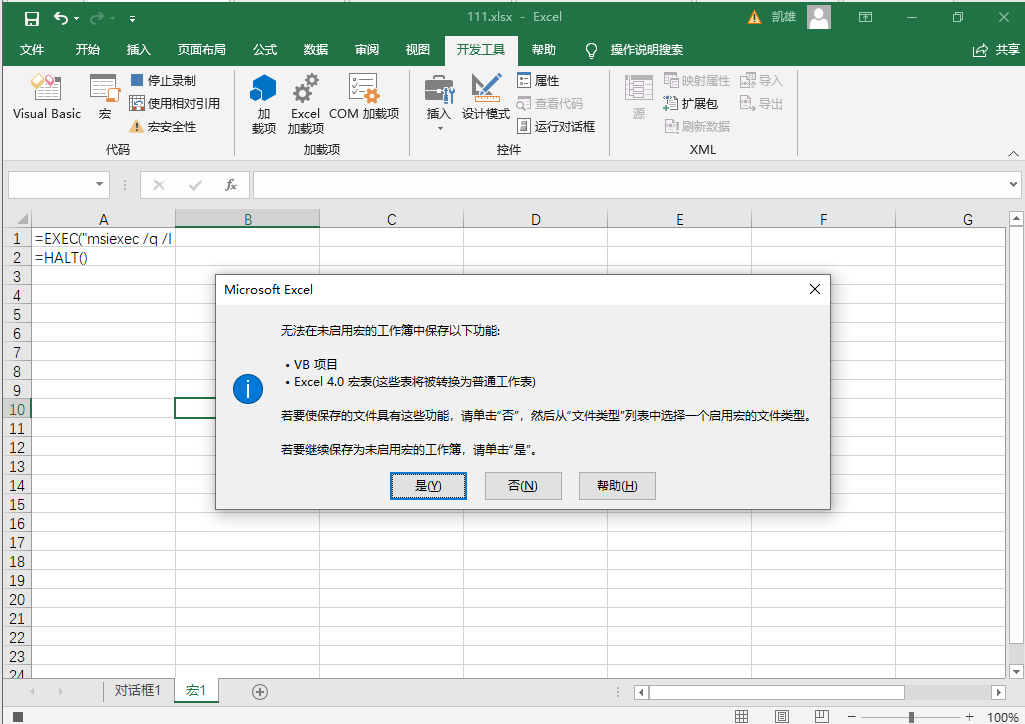Click vertical scrollbar down arrow
The height and width of the screenshot is (724, 1025).
pyautogui.click(x=1016, y=671)
